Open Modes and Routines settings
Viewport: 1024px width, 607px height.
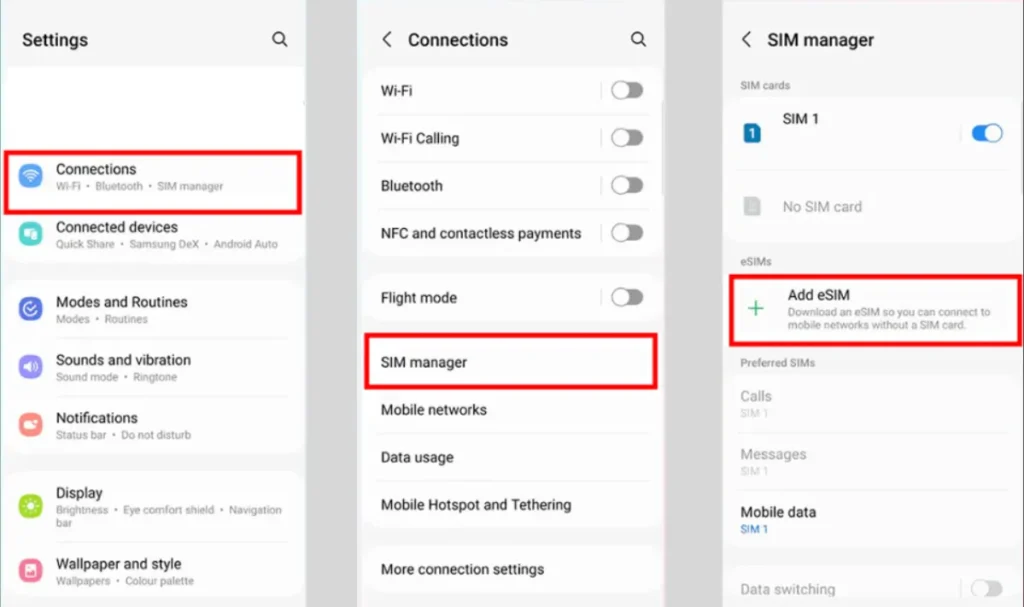[x=153, y=310]
